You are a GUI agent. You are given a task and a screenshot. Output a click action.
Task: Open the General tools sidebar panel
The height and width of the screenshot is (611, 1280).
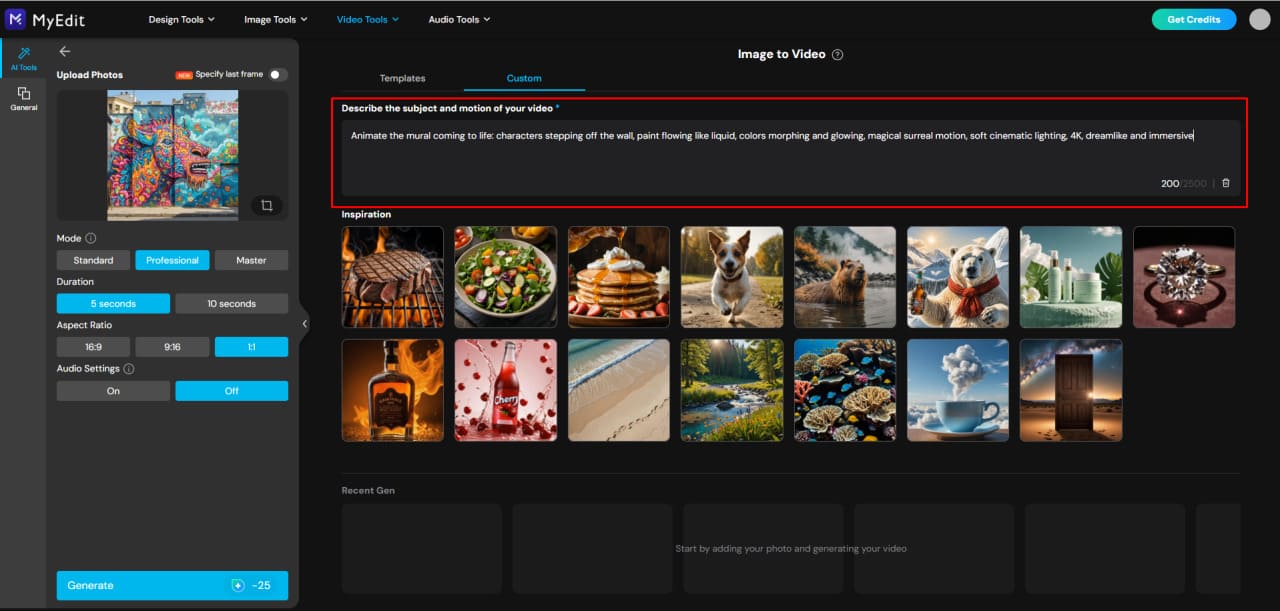[23, 97]
